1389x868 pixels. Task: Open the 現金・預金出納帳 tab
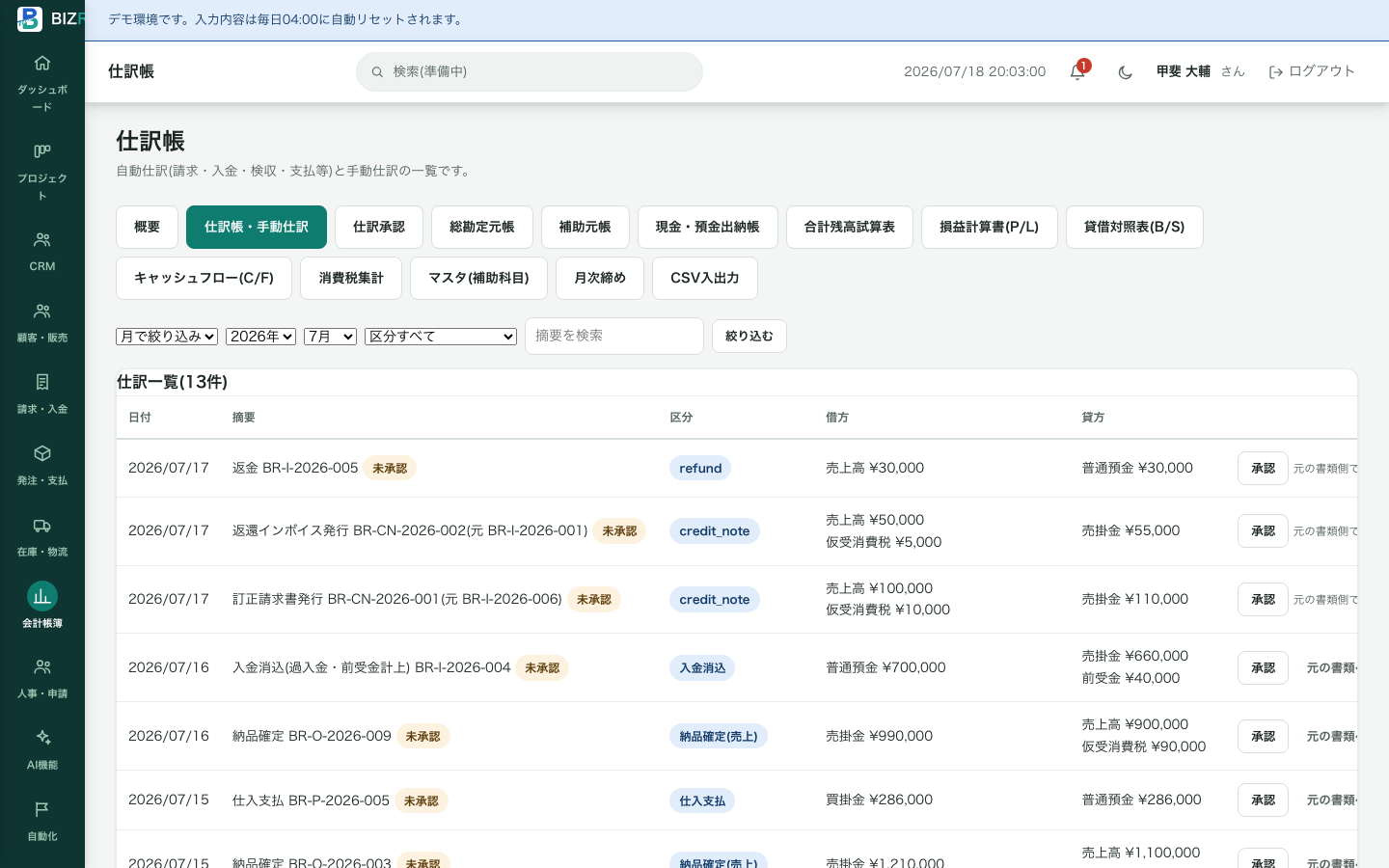[x=708, y=227]
